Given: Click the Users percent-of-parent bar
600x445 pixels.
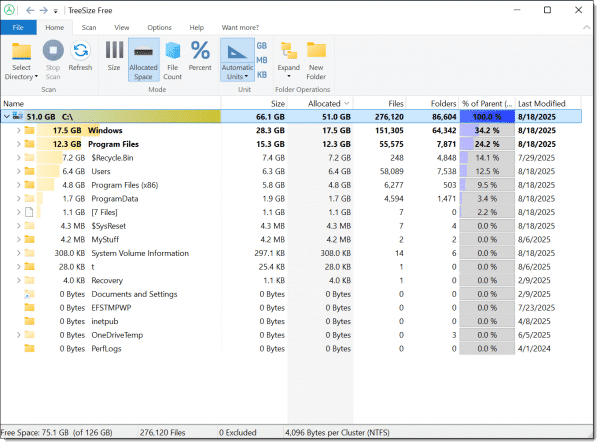Looking at the screenshot, I should 484,171.
